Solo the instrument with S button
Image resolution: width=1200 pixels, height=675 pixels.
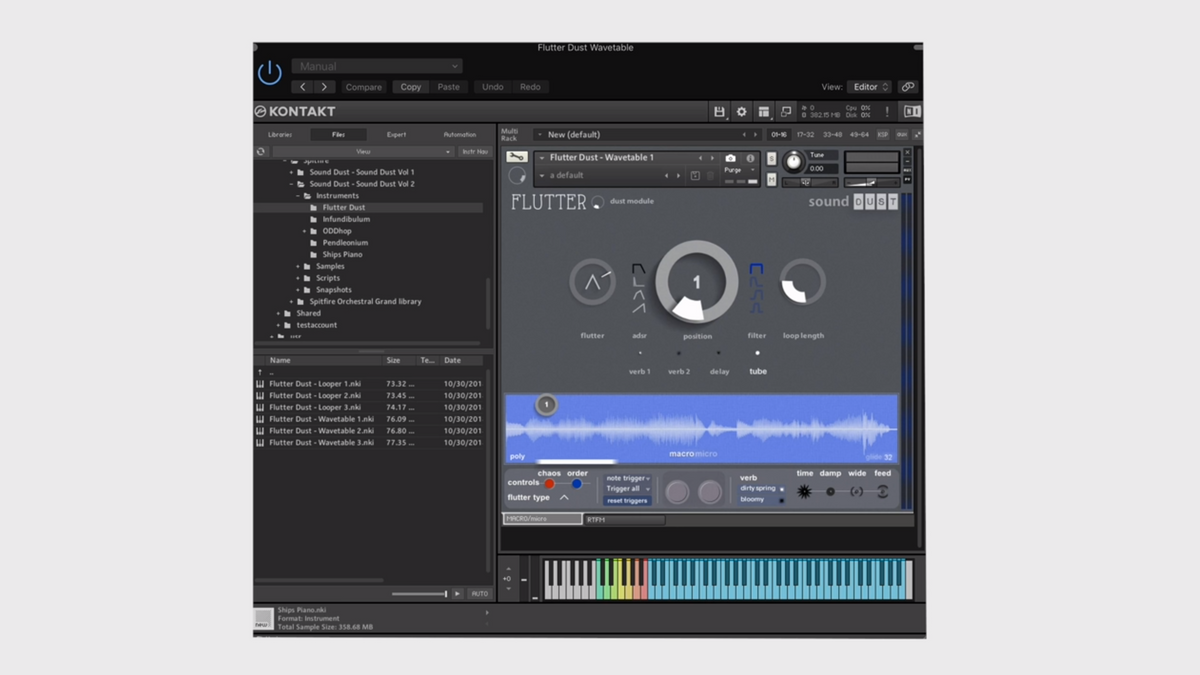(x=771, y=159)
